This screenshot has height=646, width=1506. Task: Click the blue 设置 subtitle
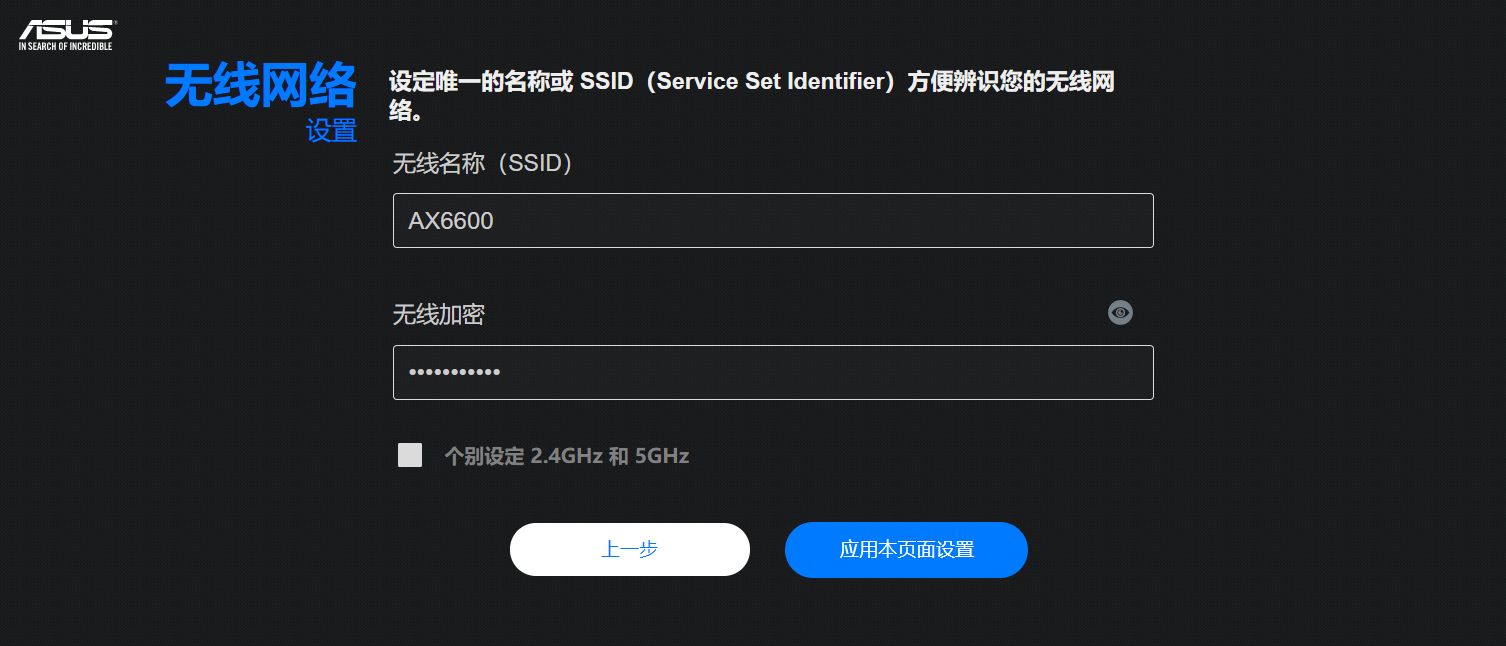[x=331, y=131]
